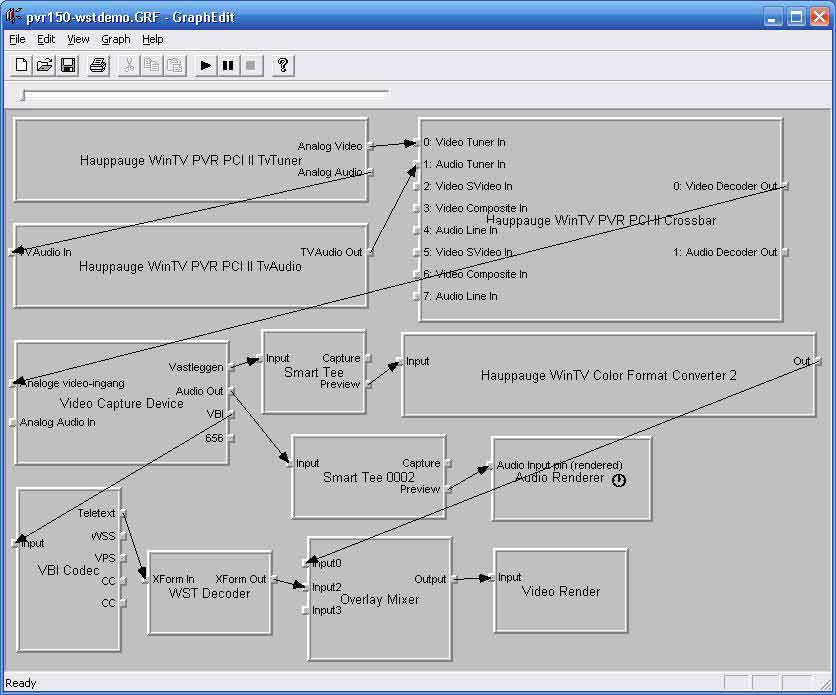The width and height of the screenshot is (836, 695).
Task: Pause the graph with Pause button
Action: pos(228,66)
